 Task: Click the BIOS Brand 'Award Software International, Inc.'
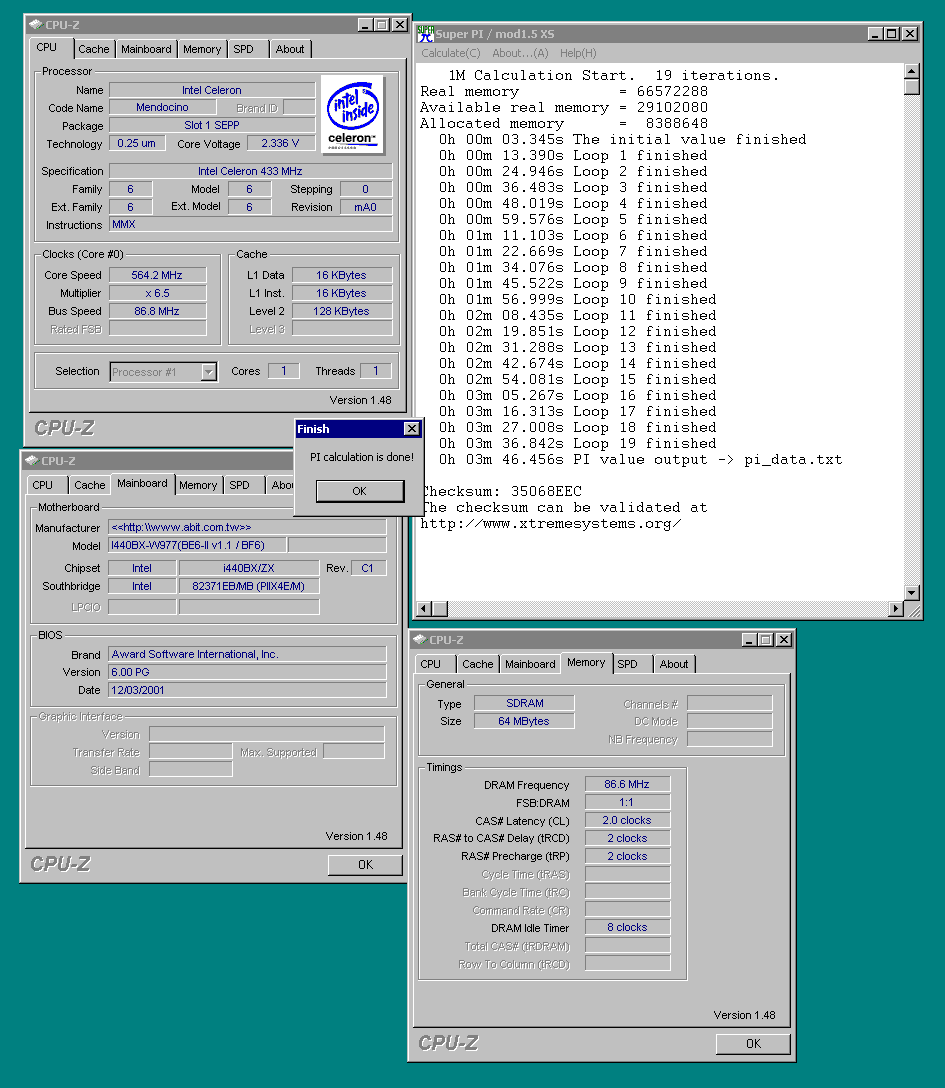(x=247, y=654)
